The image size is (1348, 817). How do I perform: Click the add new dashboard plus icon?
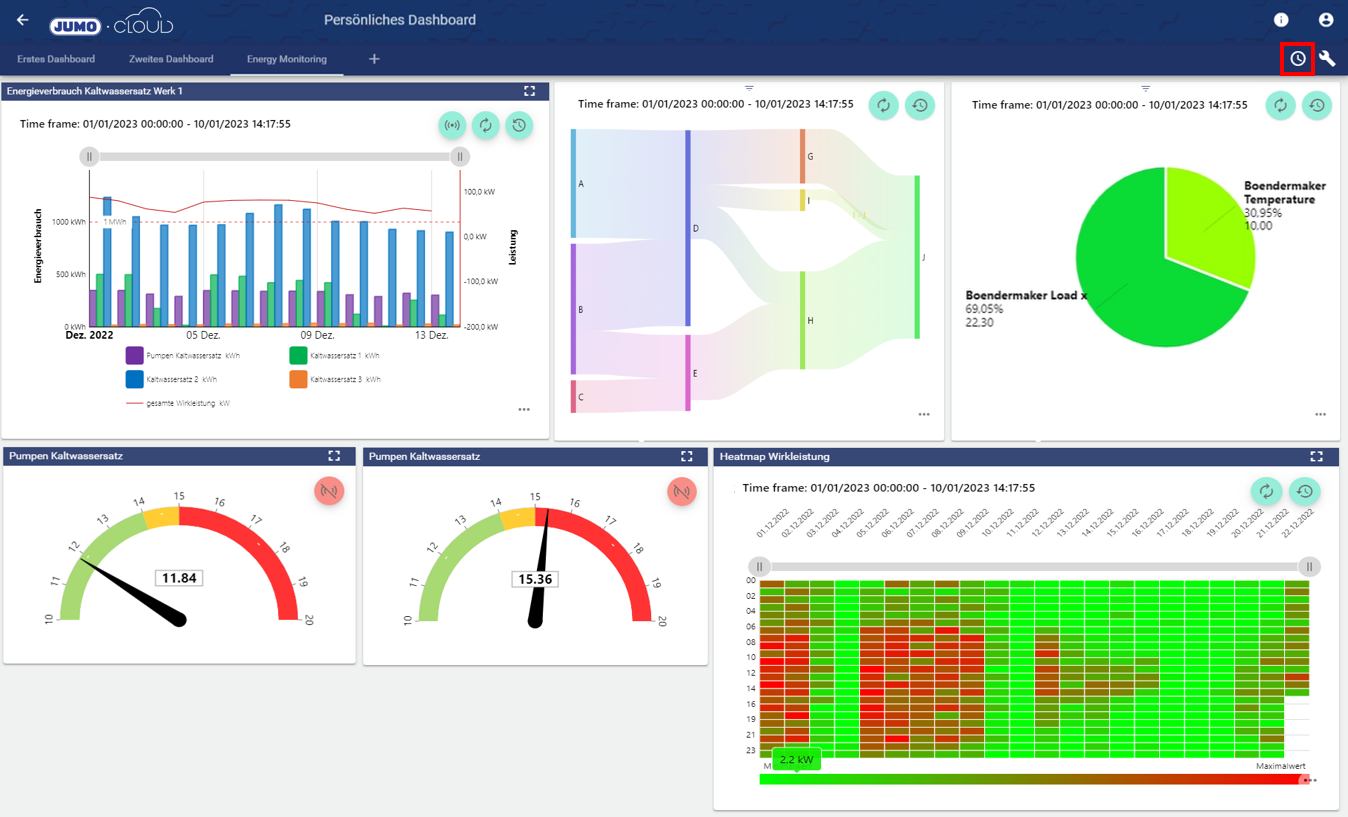coord(374,59)
